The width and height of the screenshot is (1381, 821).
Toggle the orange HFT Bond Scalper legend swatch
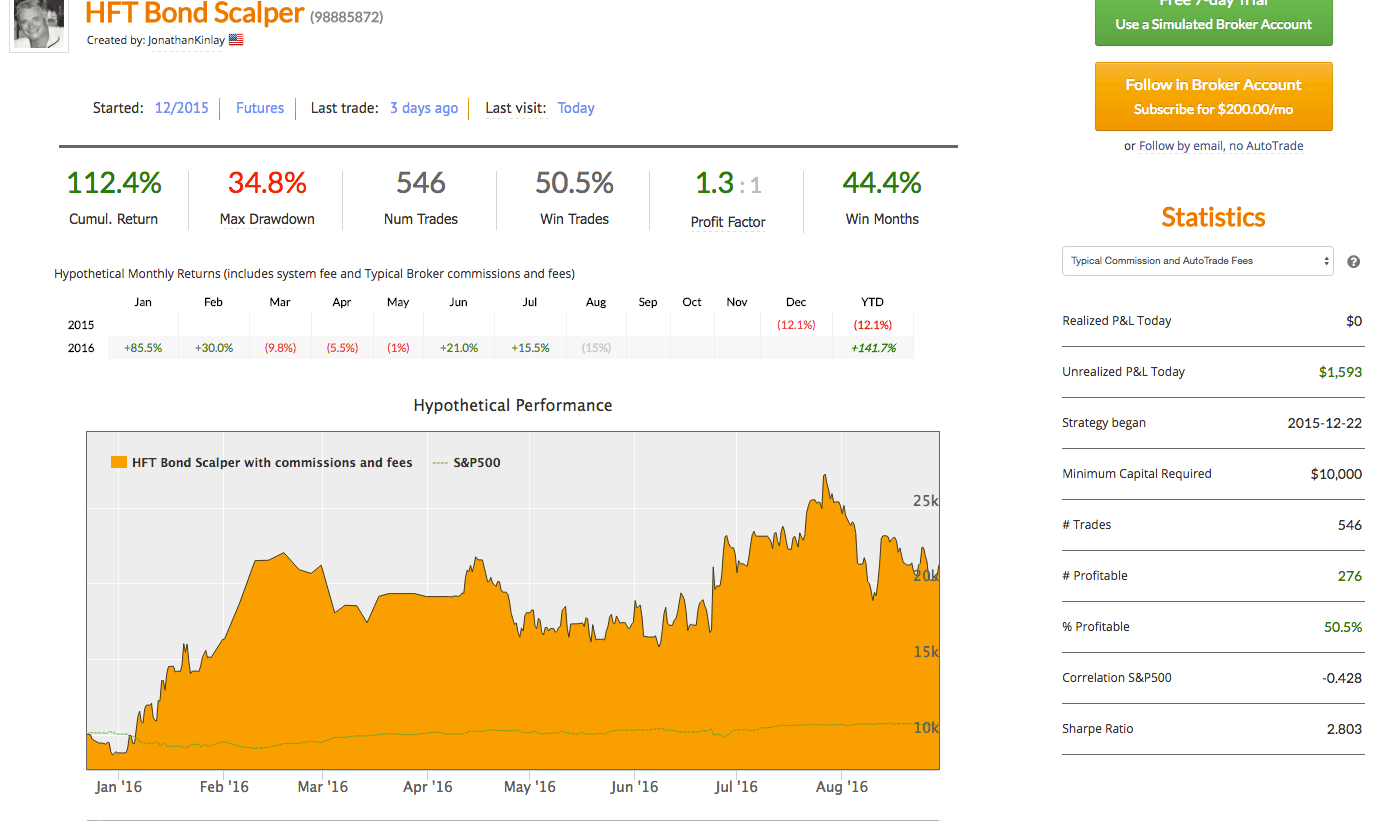click(117, 463)
